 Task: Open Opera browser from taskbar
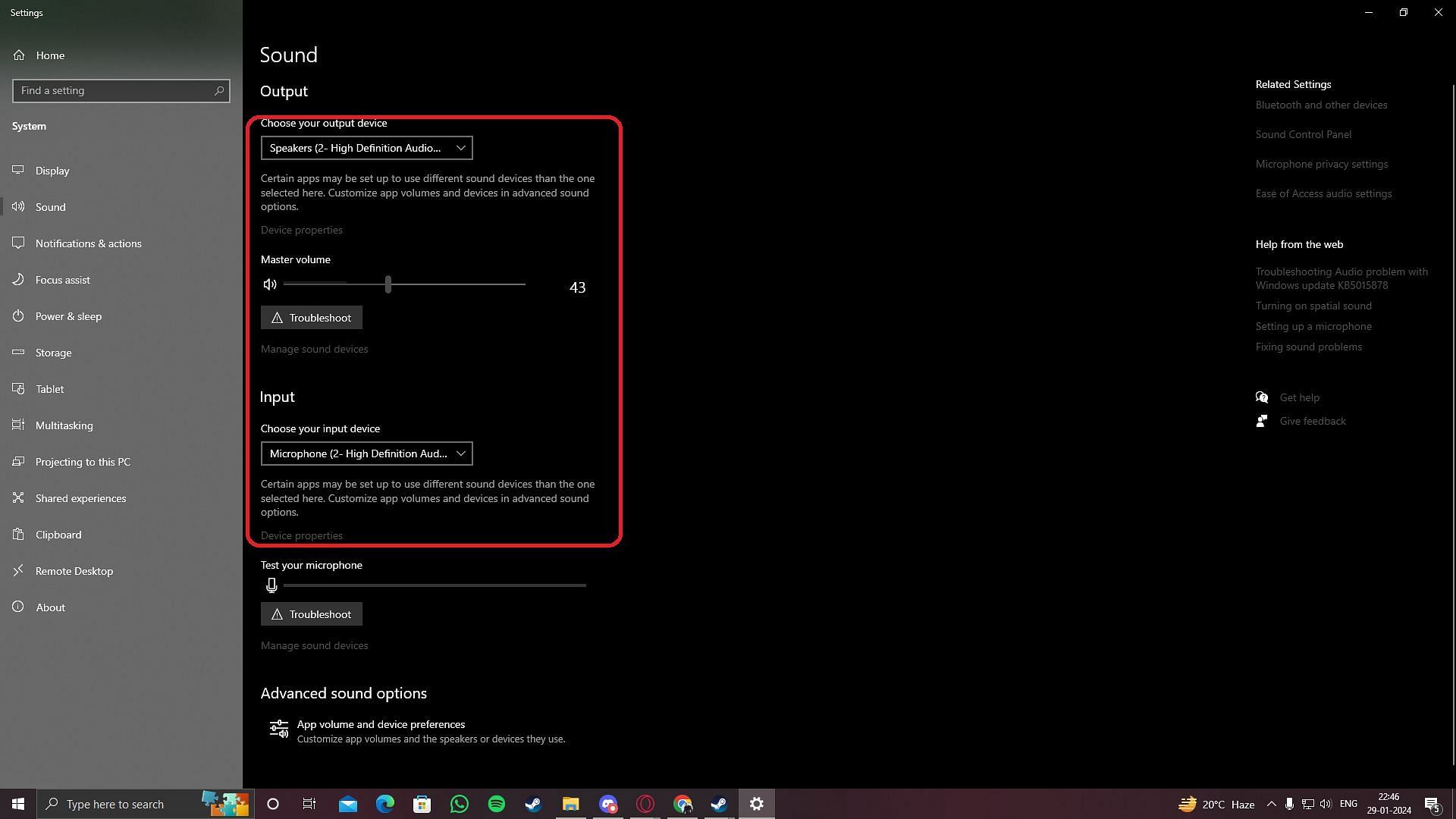pos(645,804)
